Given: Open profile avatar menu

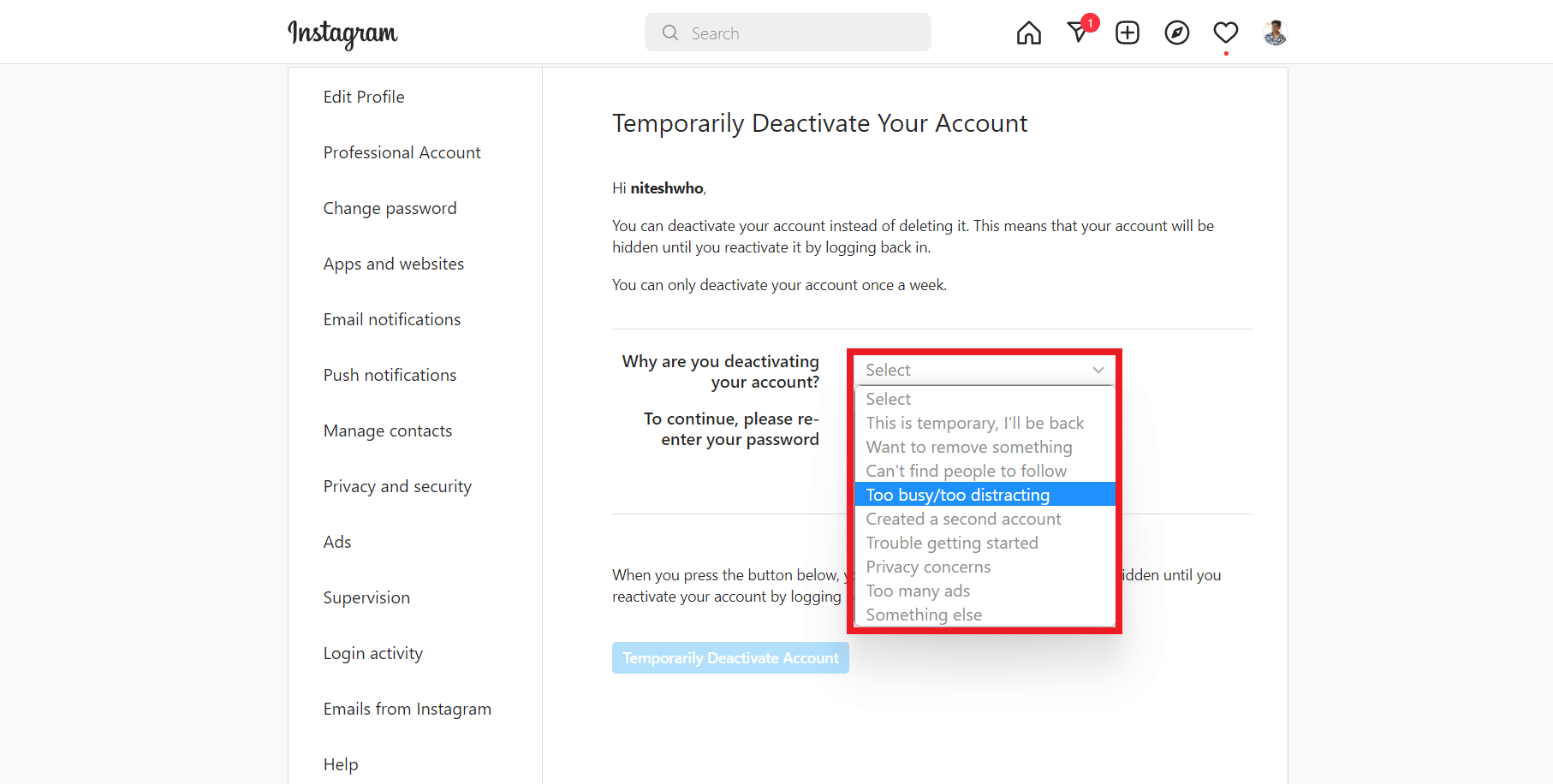Looking at the screenshot, I should click(1276, 33).
